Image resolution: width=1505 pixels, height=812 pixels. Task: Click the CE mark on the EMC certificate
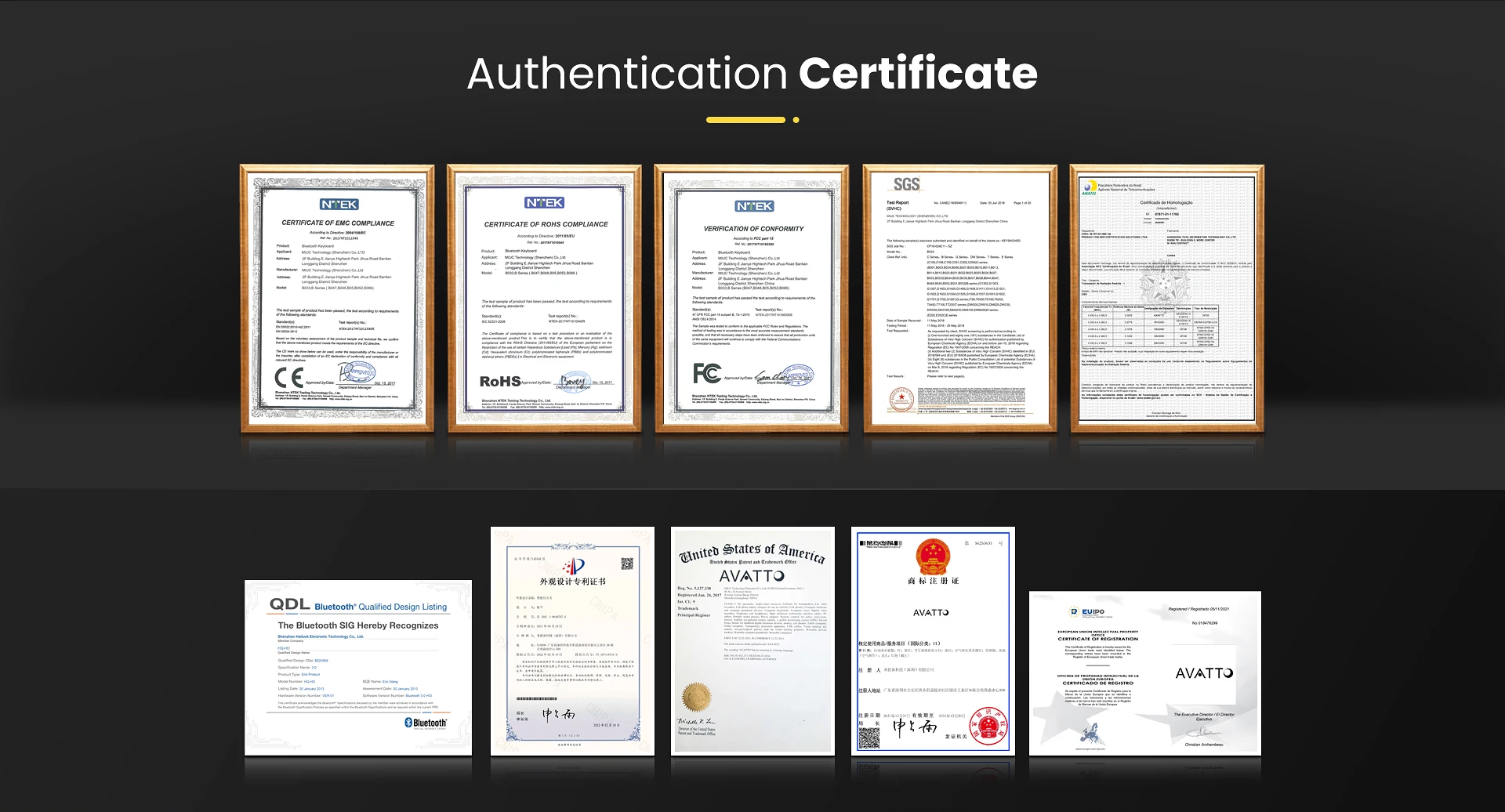pyautogui.click(x=288, y=379)
